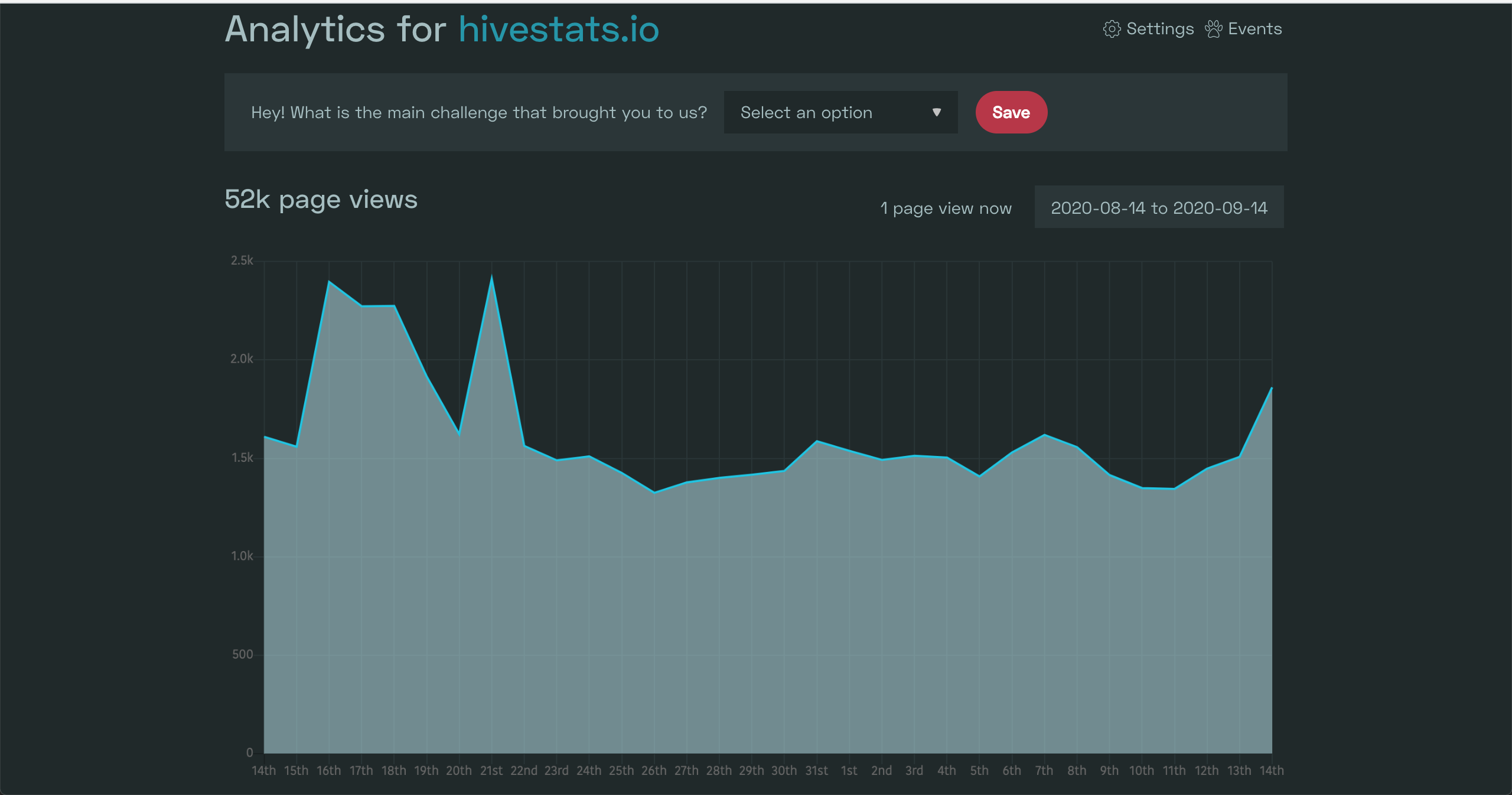
Task: Click the 11th x-axis label
Action: (1174, 771)
